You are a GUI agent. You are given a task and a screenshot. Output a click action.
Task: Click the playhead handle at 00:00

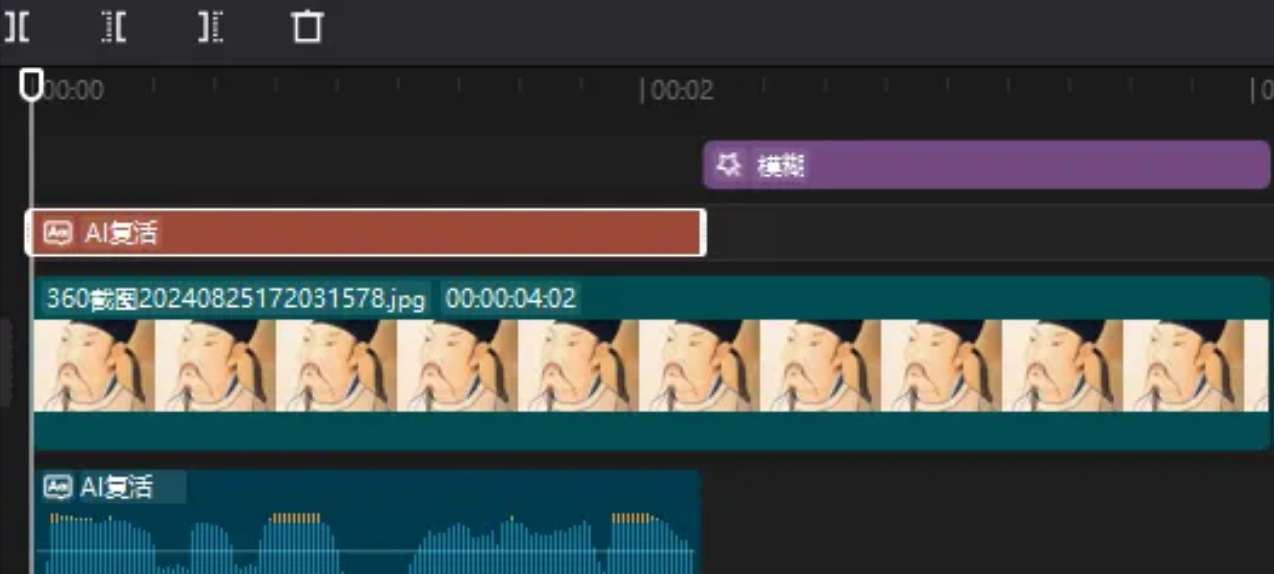(x=32, y=85)
